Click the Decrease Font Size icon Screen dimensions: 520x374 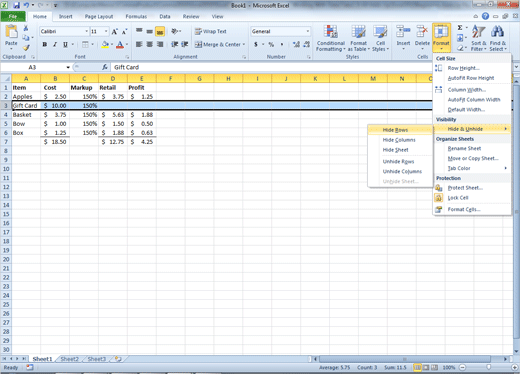[x=124, y=32]
